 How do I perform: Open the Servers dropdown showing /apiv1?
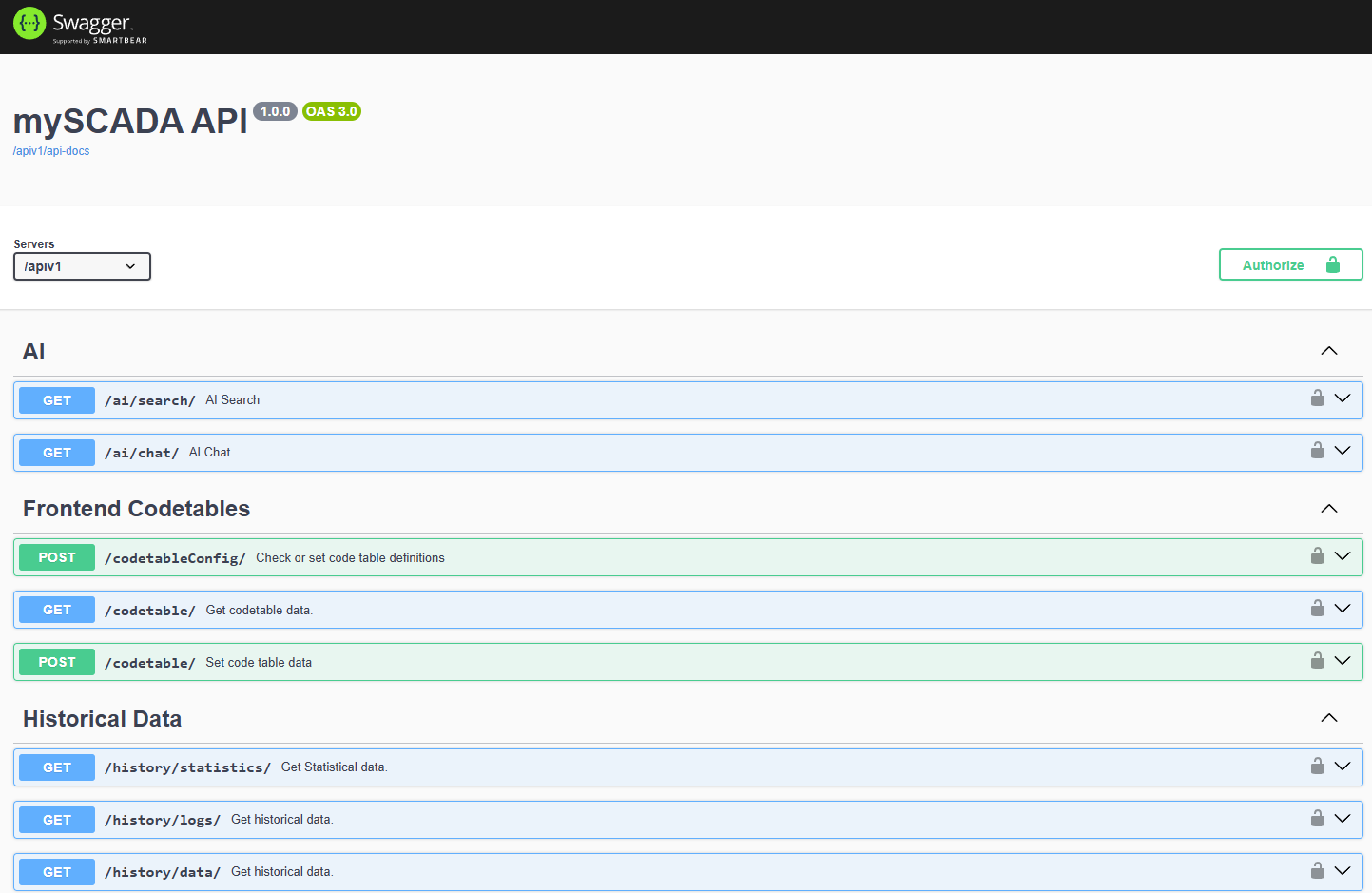[82, 266]
